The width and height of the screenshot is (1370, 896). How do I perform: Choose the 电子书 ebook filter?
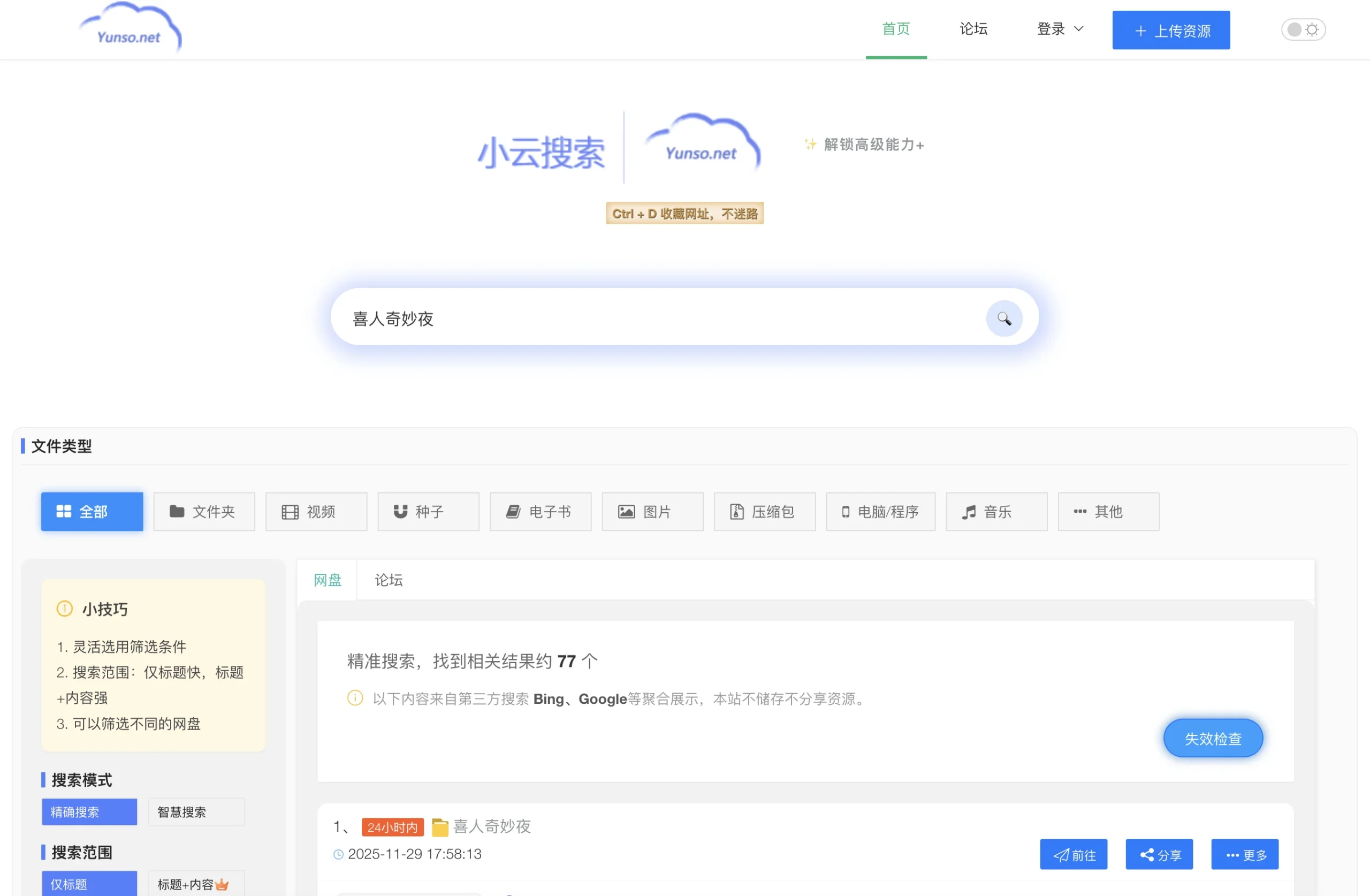click(540, 511)
